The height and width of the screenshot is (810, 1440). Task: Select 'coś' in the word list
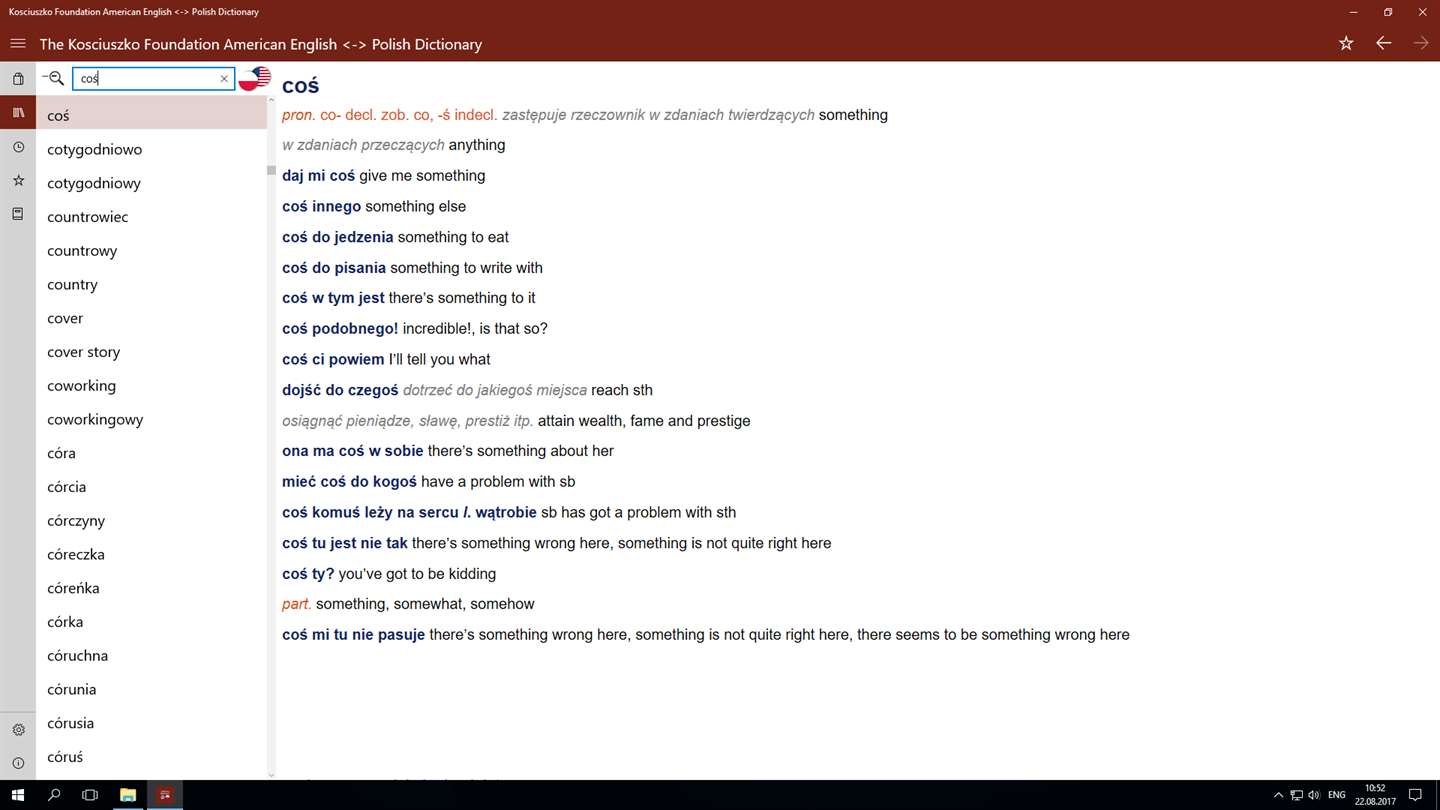pos(152,115)
